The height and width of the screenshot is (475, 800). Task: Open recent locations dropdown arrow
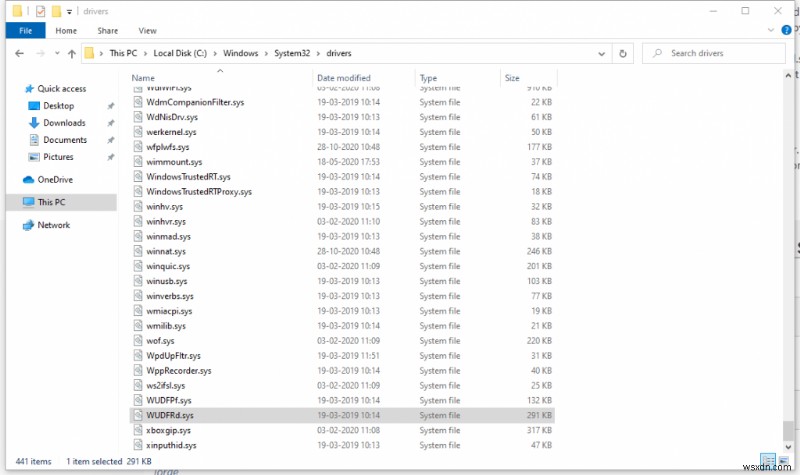tap(57, 53)
